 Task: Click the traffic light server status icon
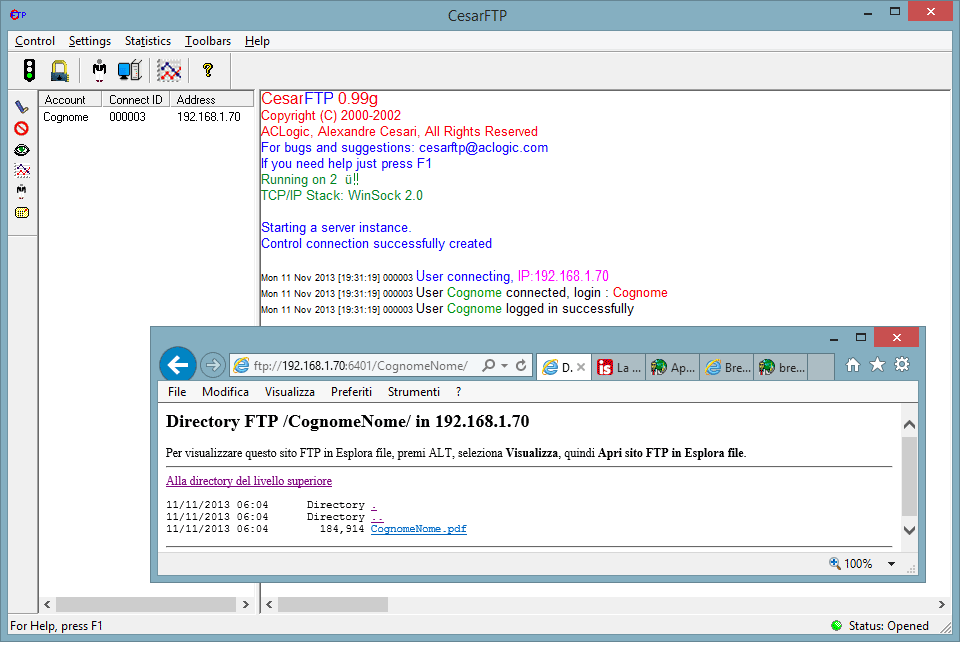(x=29, y=71)
